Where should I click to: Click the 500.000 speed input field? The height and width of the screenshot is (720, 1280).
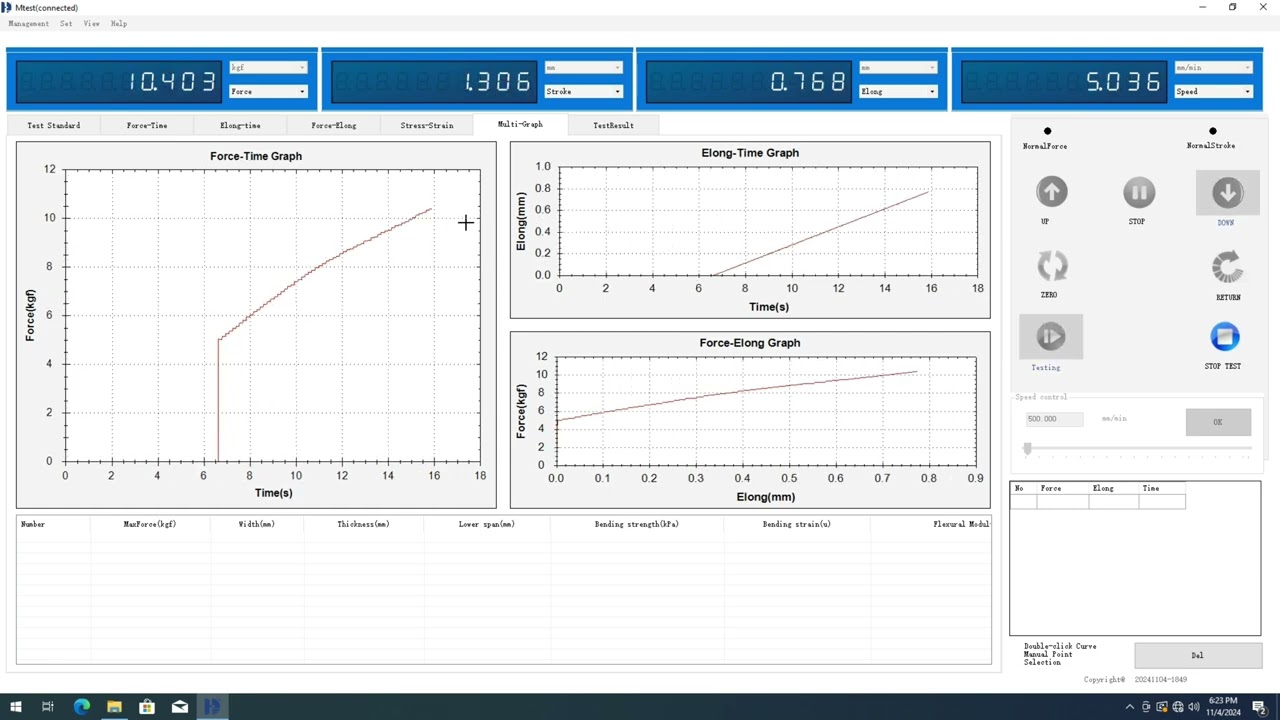[1054, 419]
